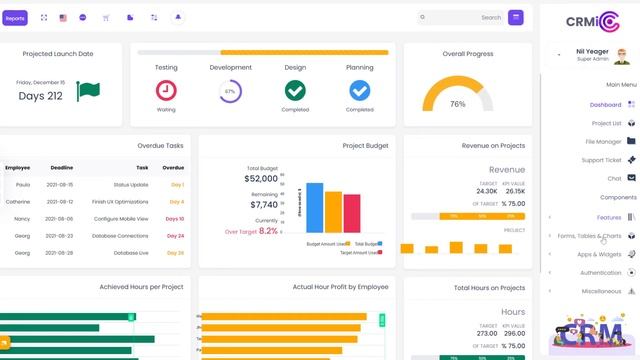Click the CRMi logo
The width and height of the screenshot is (640, 360).
pyautogui.click(x=593, y=21)
